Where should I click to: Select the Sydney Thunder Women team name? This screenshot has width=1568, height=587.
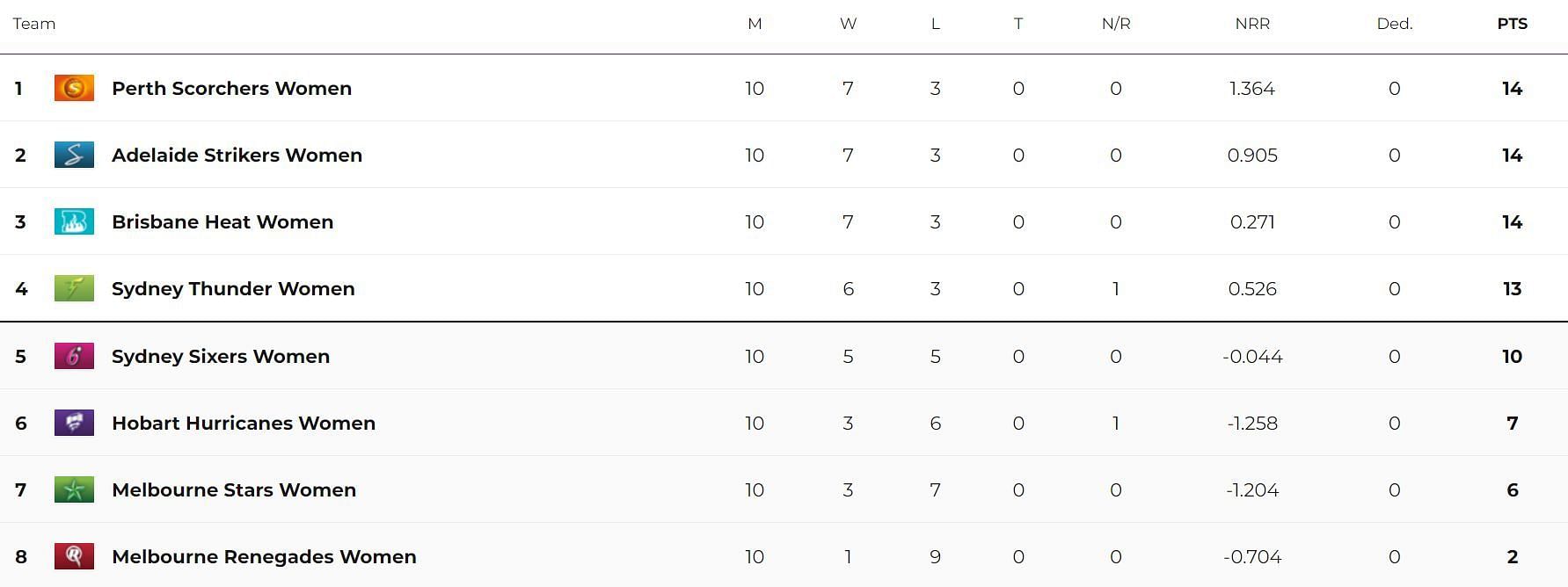[x=233, y=288]
